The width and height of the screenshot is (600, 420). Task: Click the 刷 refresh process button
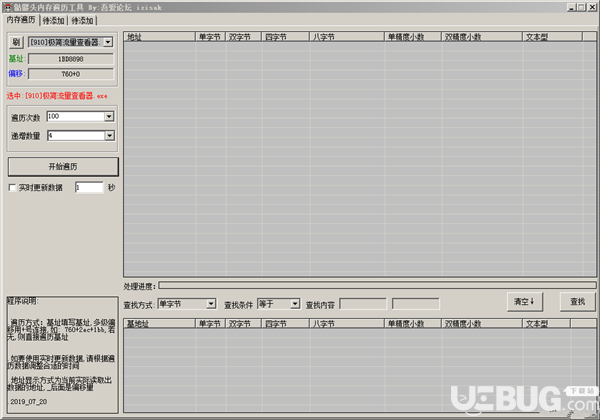pos(16,42)
